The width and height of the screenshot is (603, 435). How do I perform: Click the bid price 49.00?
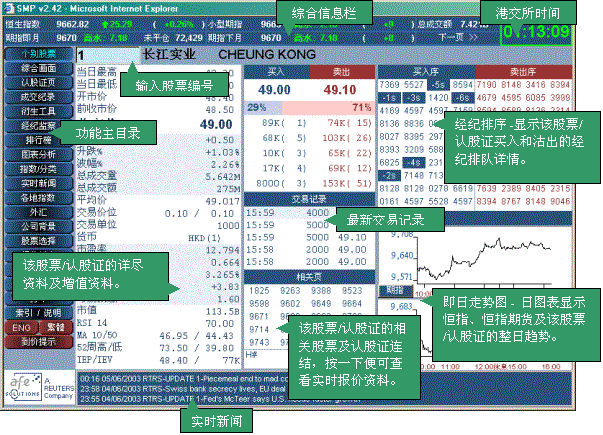click(274, 90)
